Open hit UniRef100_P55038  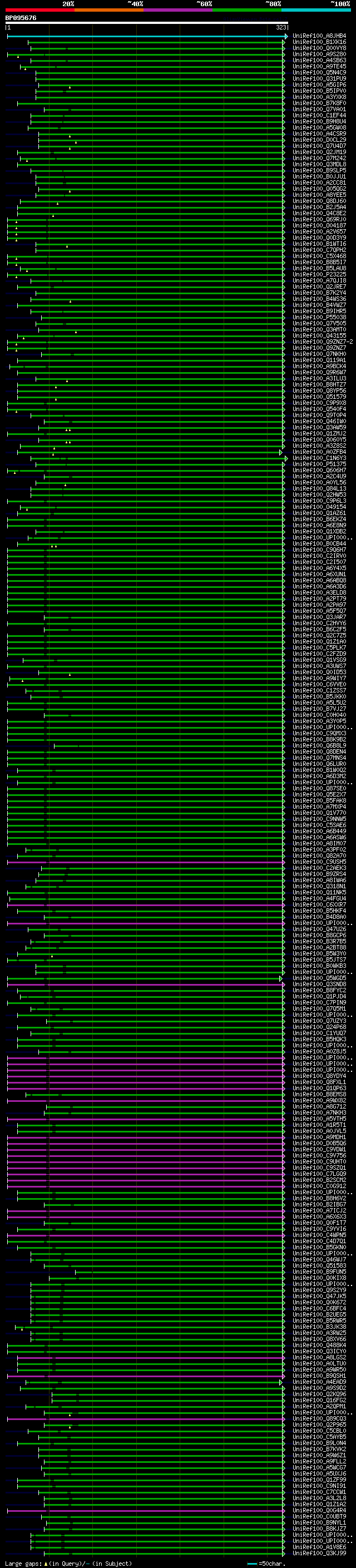coord(319,317)
